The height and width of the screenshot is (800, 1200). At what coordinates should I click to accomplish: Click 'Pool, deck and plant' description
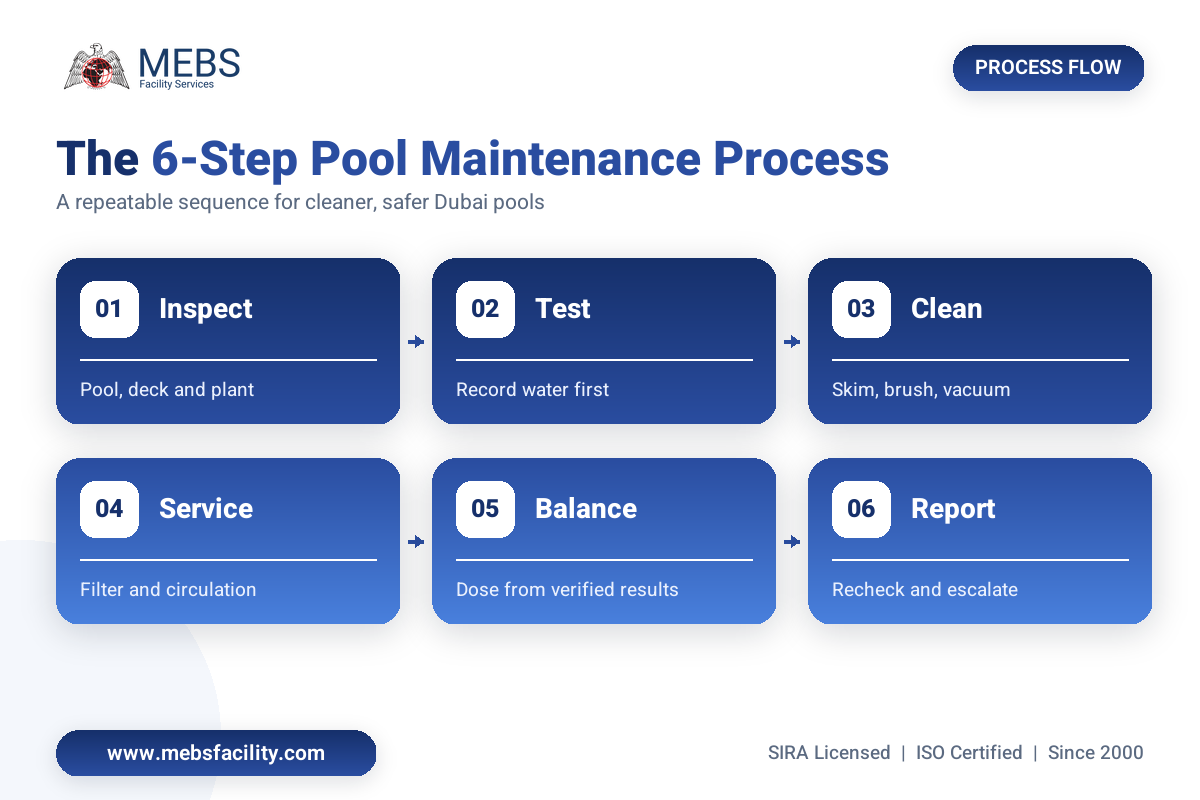click(167, 390)
